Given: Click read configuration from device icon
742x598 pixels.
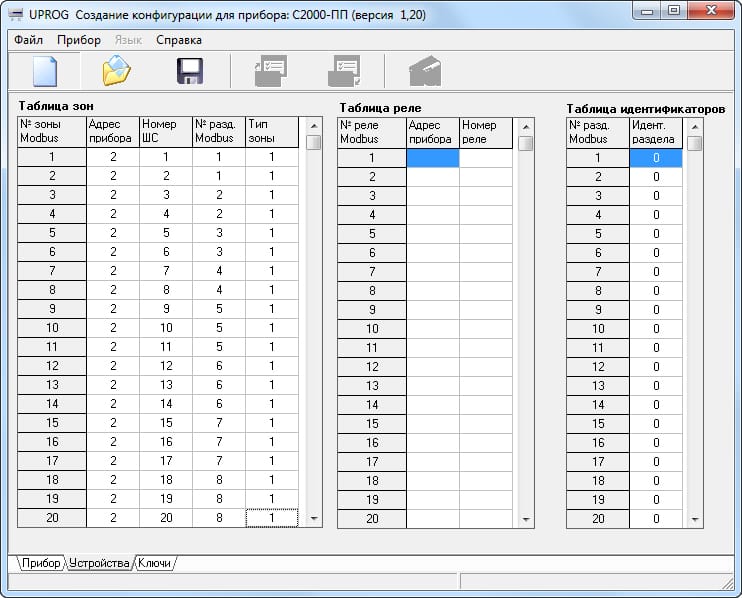Looking at the screenshot, I should [x=271, y=71].
